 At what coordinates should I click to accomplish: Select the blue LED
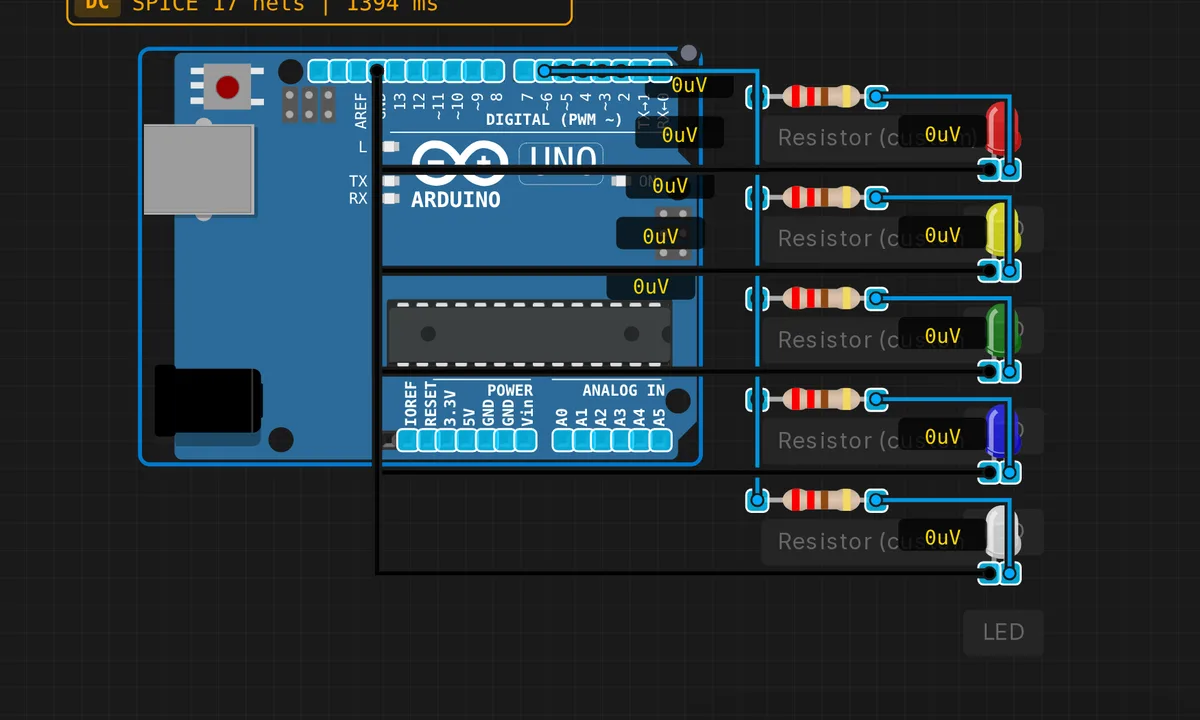click(x=1001, y=433)
